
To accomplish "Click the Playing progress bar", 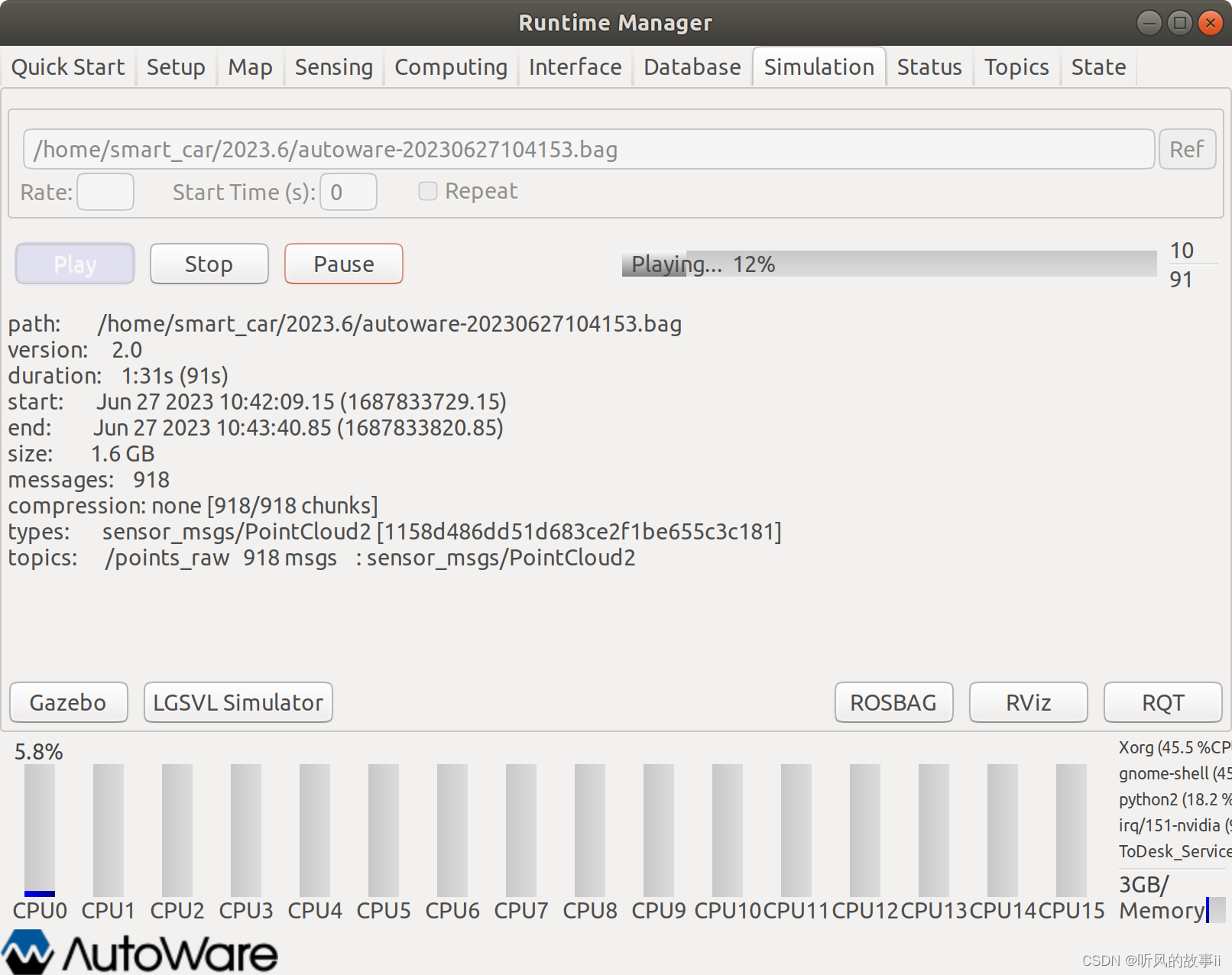I will coord(889,264).
